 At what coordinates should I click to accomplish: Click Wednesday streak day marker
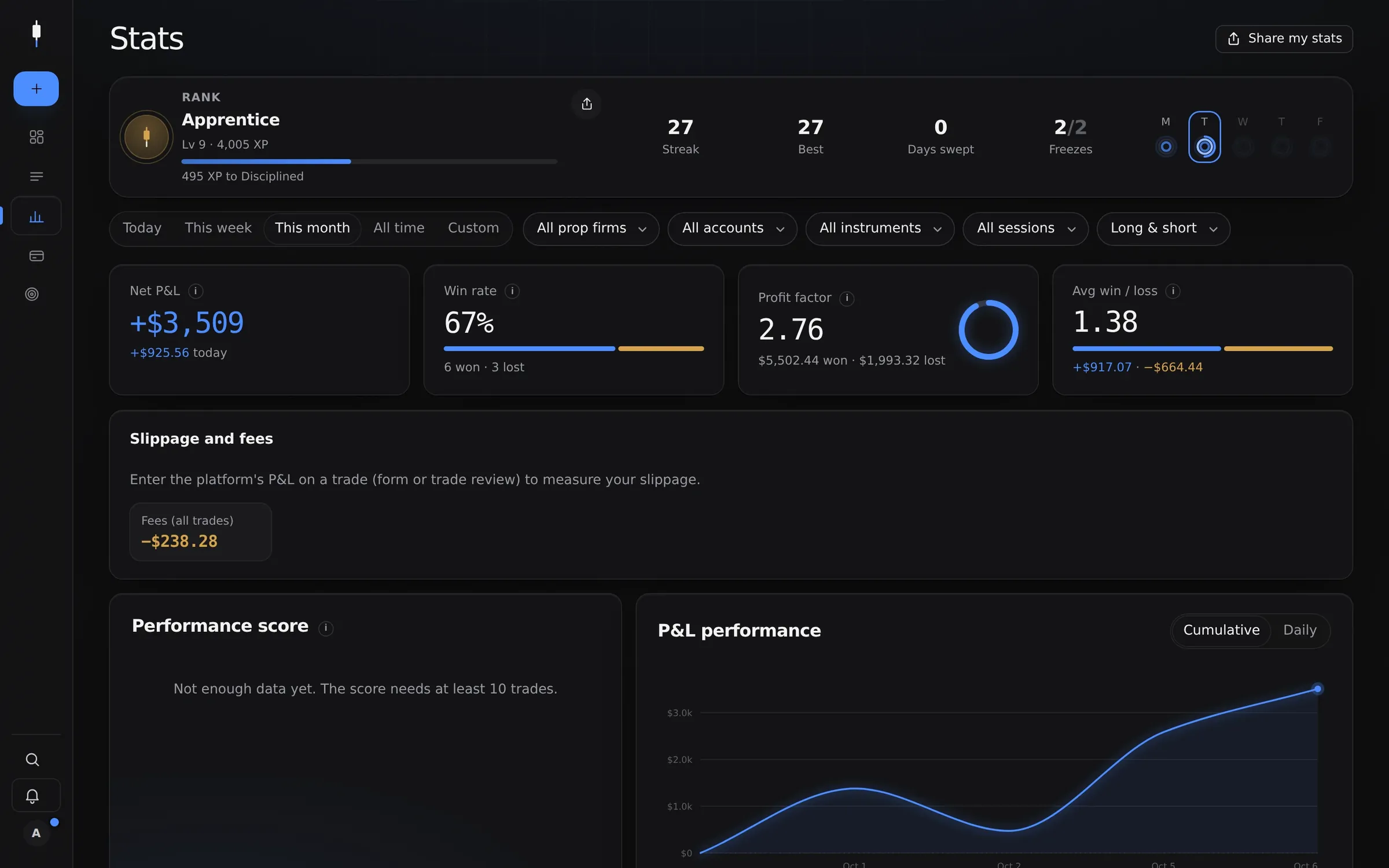[1243, 137]
